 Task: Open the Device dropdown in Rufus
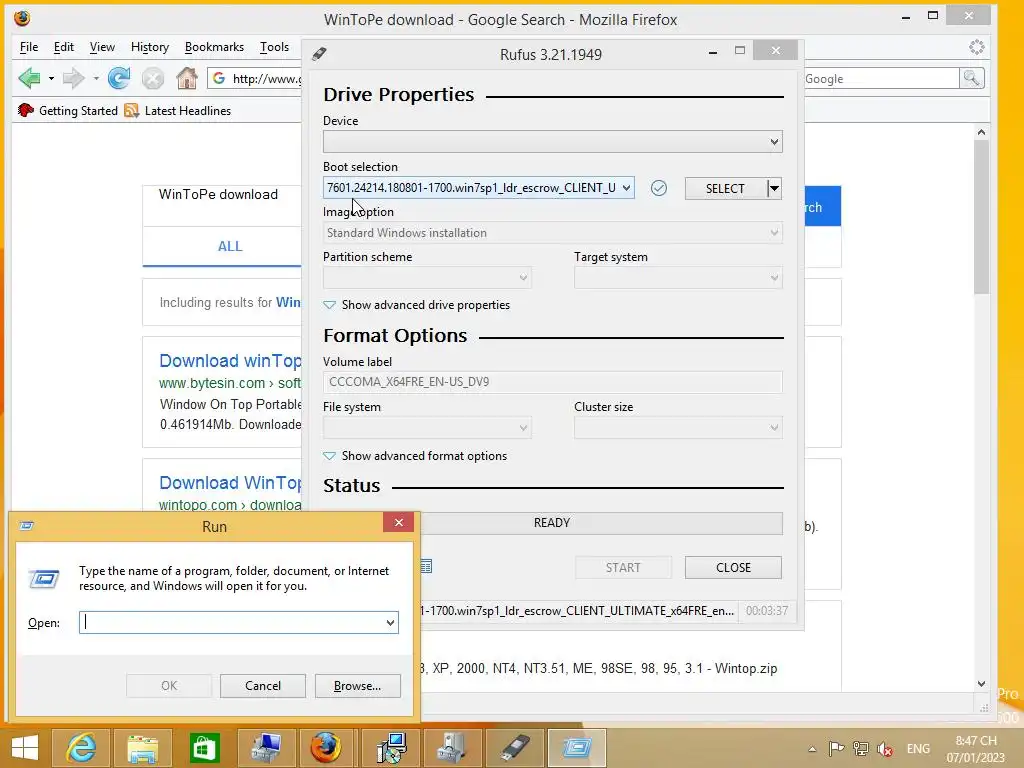point(552,142)
